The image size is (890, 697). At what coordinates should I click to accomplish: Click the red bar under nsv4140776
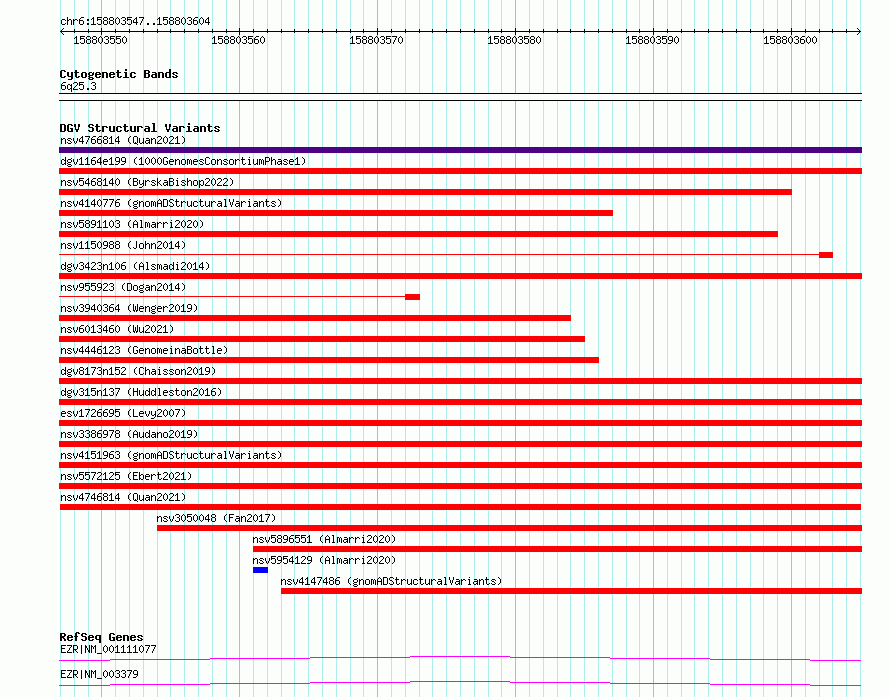(336, 213)
